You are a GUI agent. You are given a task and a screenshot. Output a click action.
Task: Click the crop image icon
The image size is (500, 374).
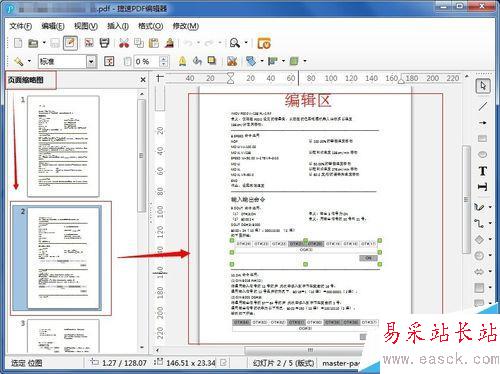[232, 61]
